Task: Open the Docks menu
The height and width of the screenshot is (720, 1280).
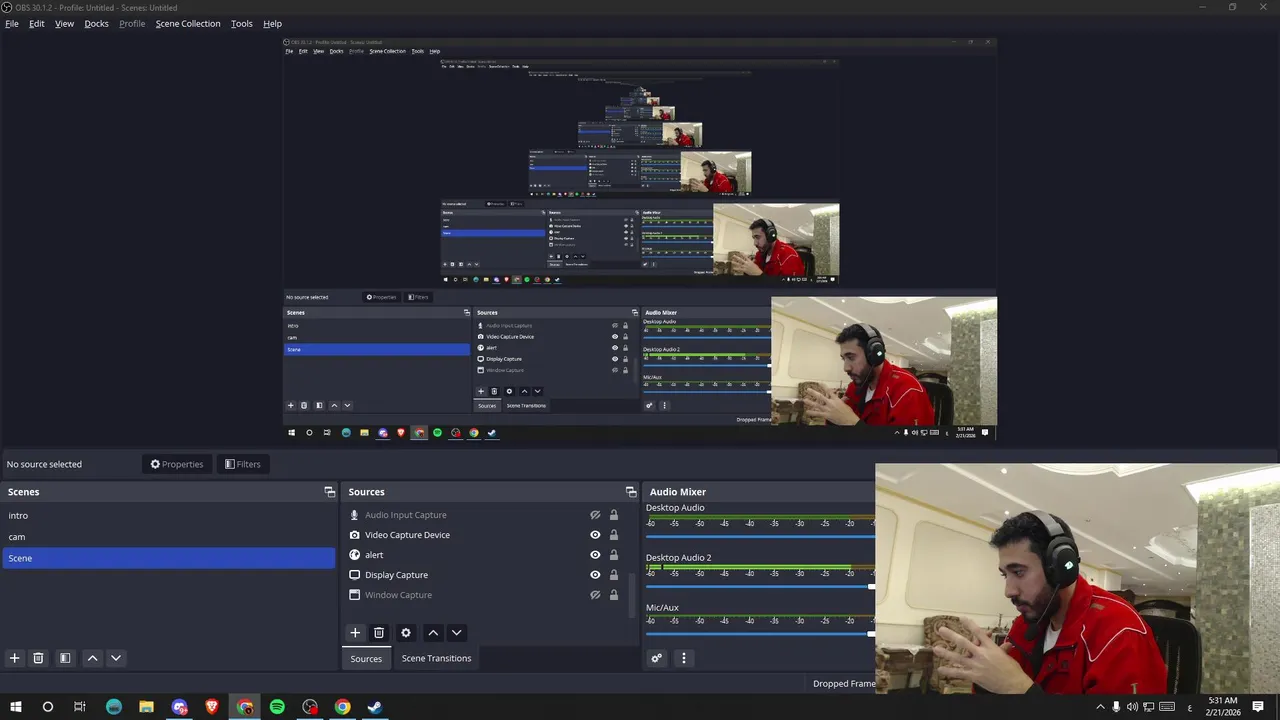Action: (97, 24)
